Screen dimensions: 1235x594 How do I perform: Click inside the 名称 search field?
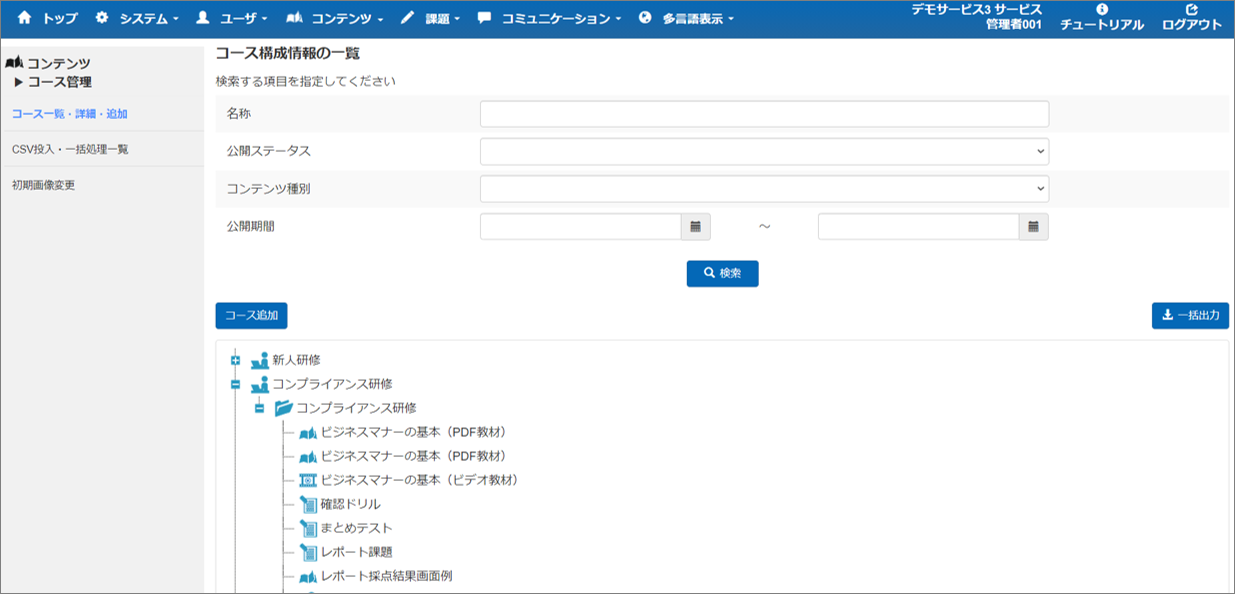click(763, 113)
